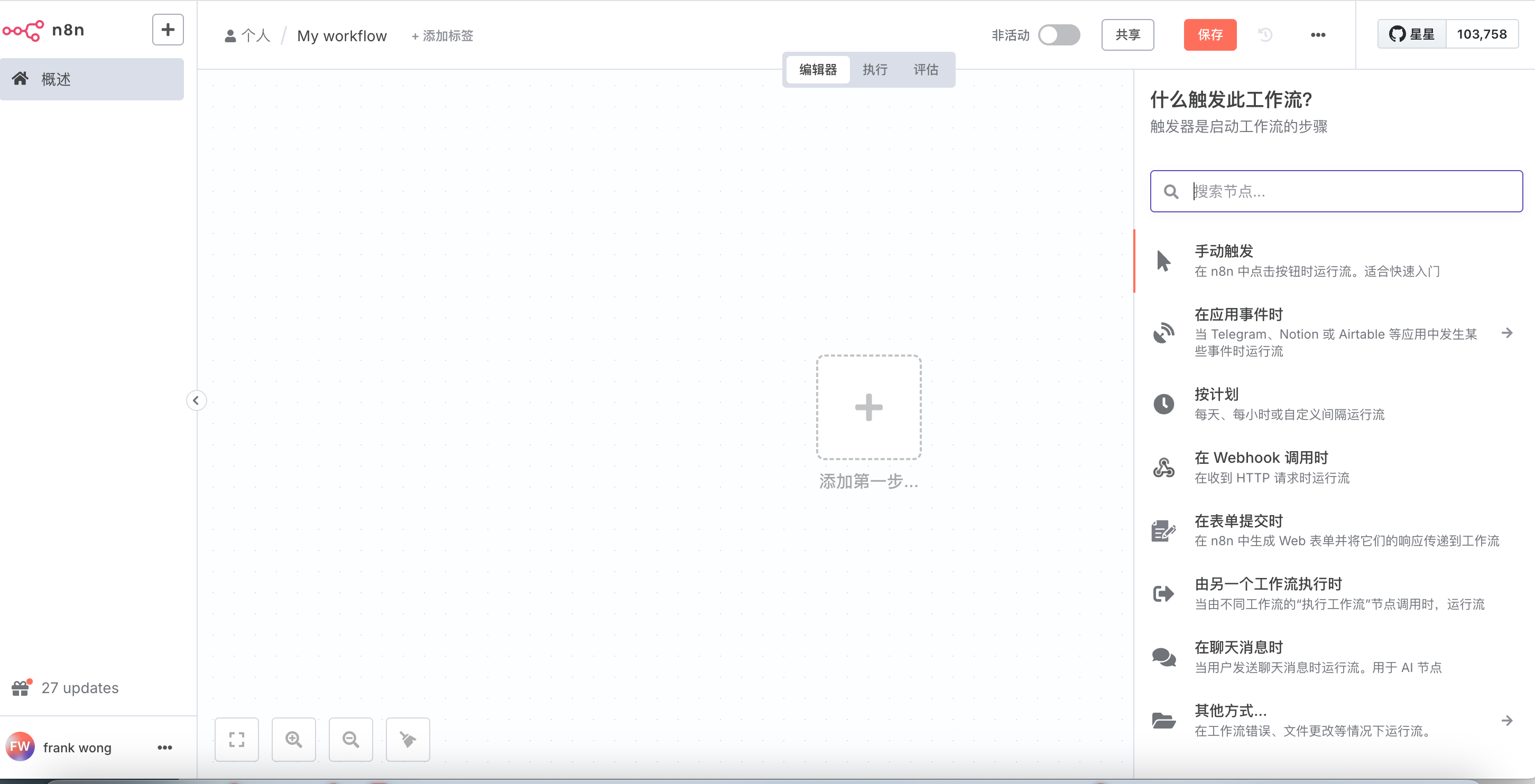Select the 在聊天消息时 chat bubbles icon

pos(1164,658)
